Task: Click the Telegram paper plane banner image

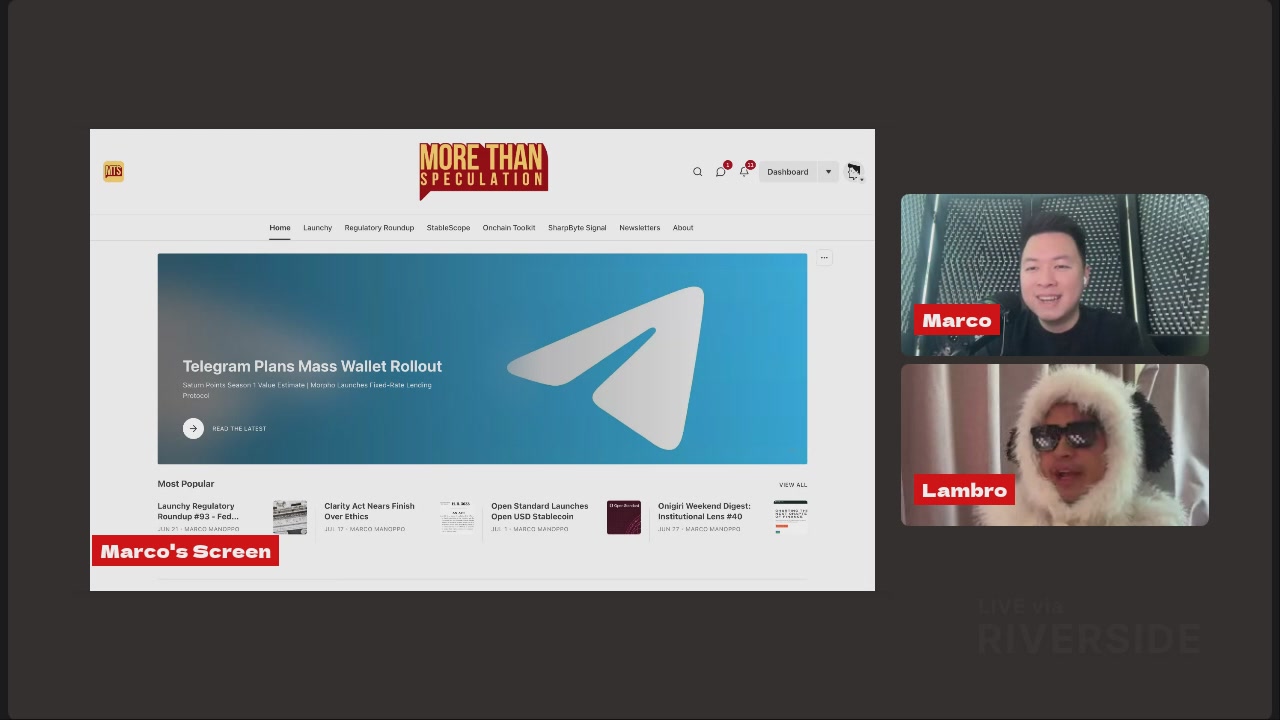Action: click(606, 367)
